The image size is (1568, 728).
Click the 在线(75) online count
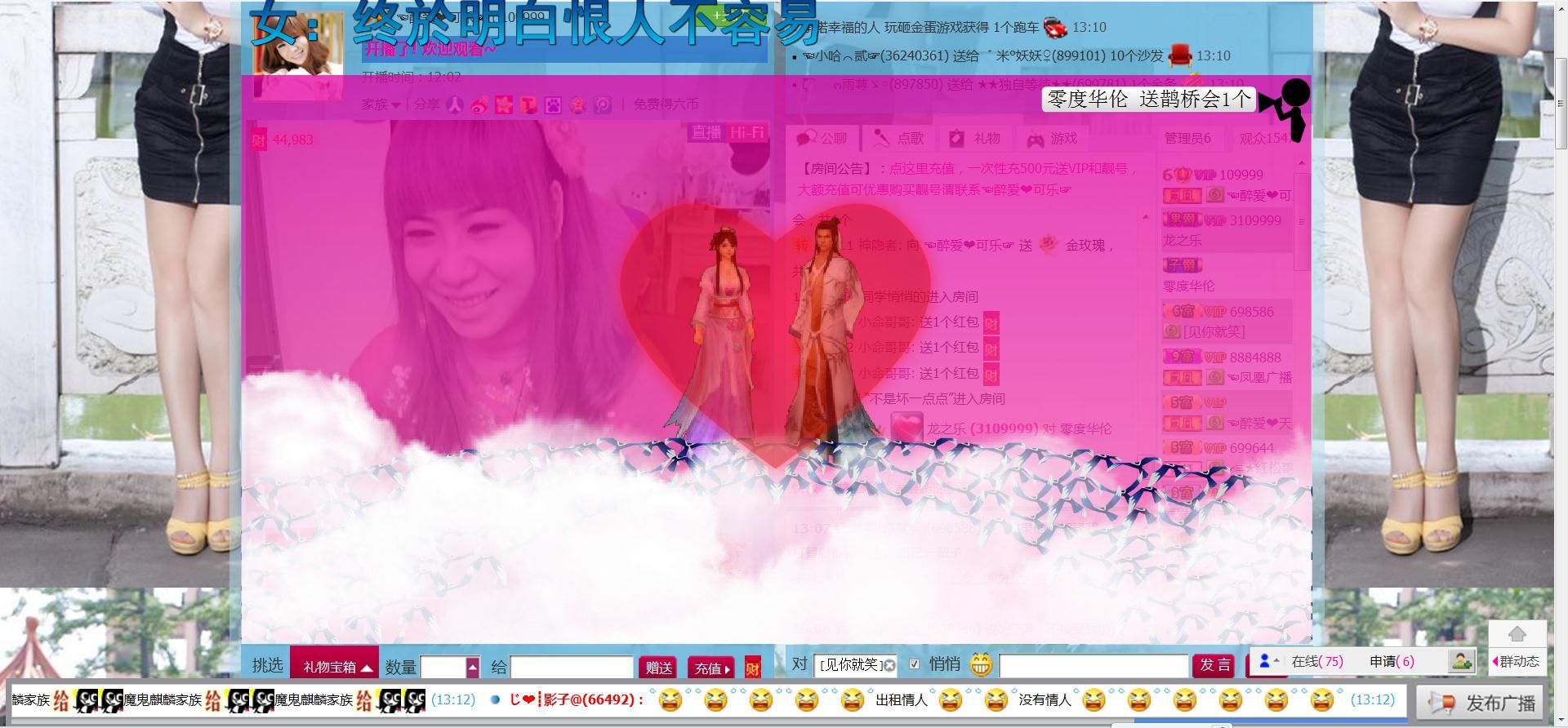pyautogui.click(x=1317, y=662)
